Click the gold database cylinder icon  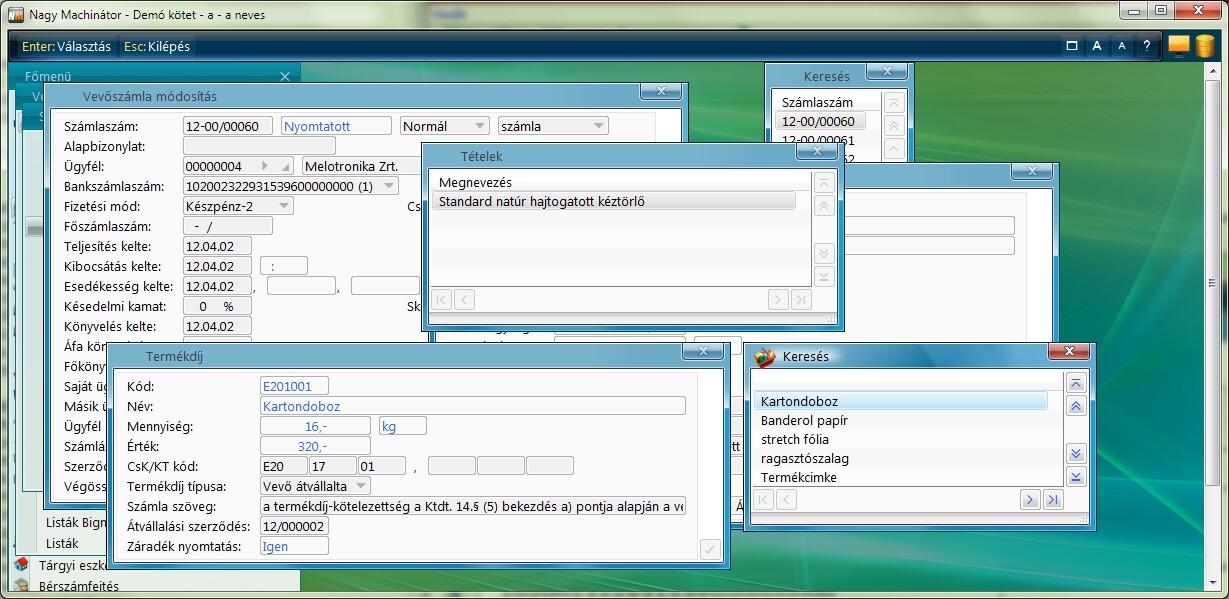pos(1205,46)
